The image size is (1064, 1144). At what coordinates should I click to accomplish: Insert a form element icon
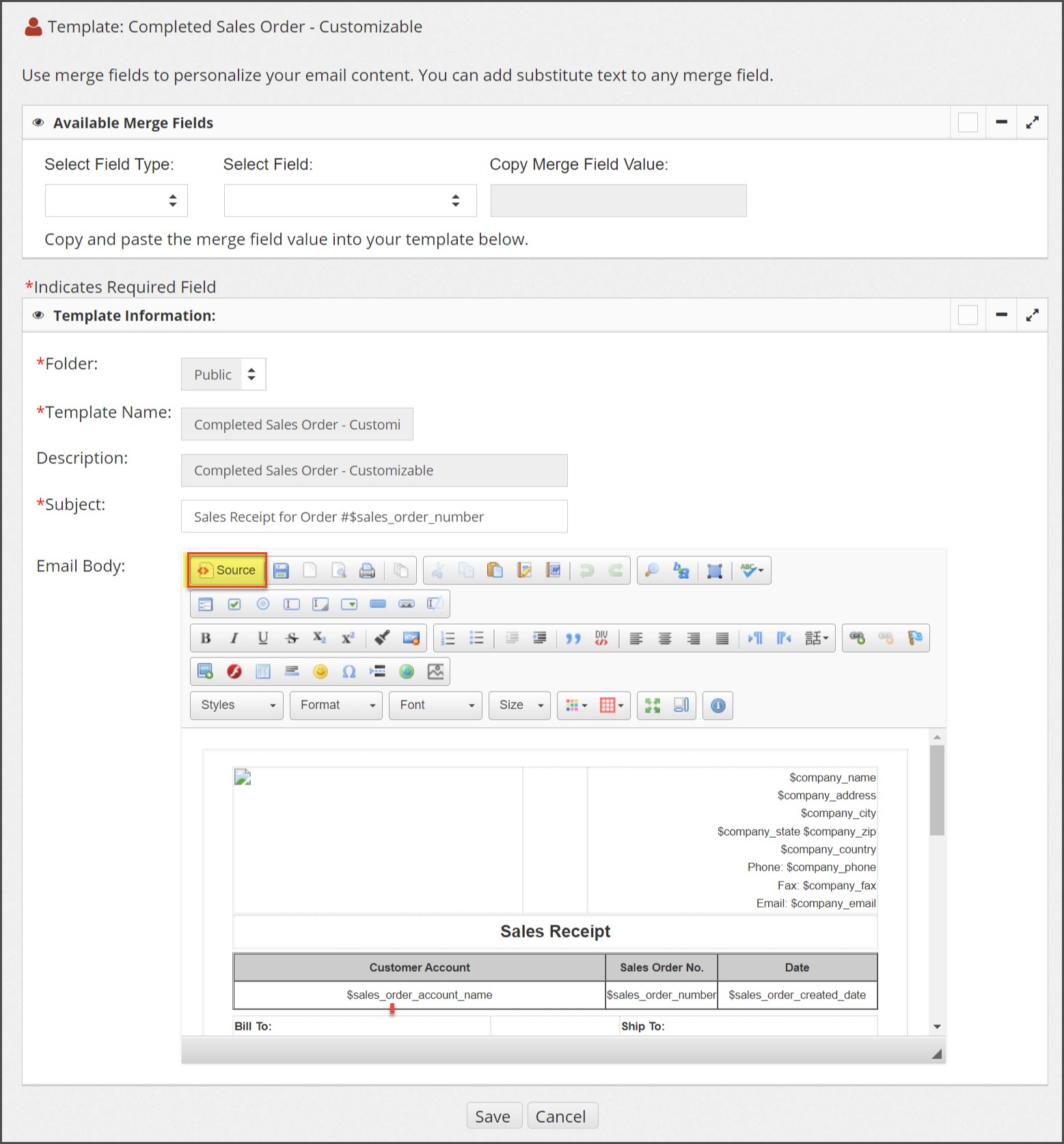point(205,604)
